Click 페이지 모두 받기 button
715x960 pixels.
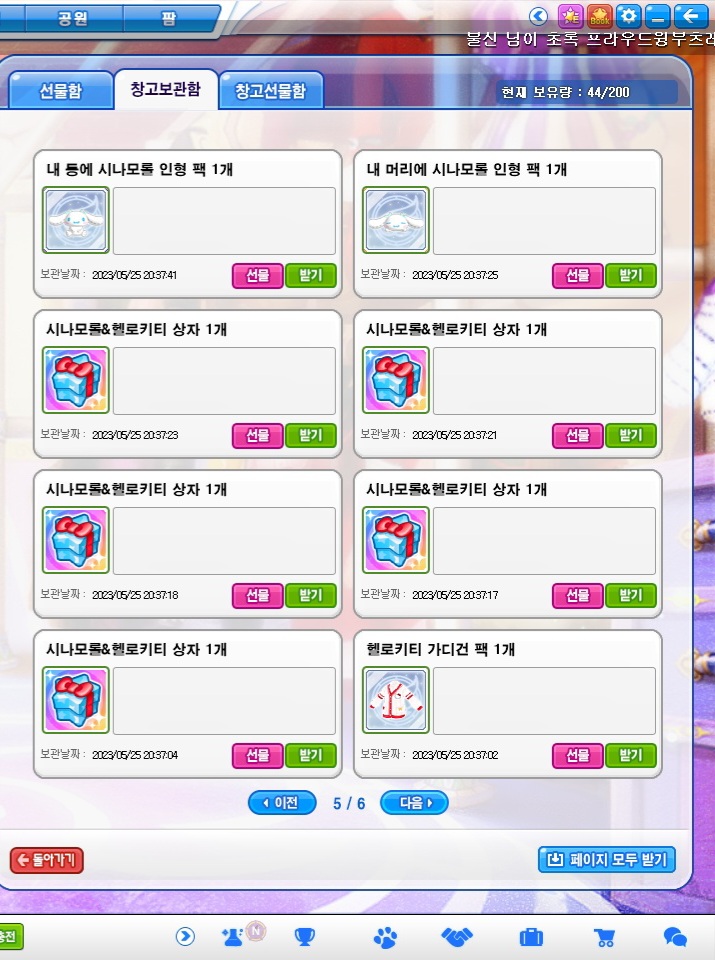(607, 860)
